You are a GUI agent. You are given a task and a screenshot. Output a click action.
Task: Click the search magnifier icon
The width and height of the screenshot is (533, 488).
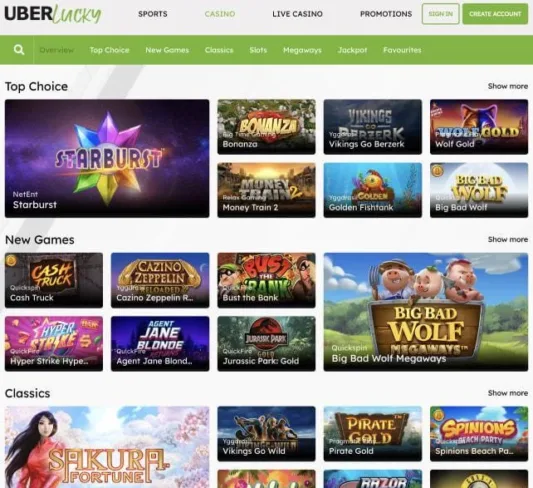click(19, 50)
